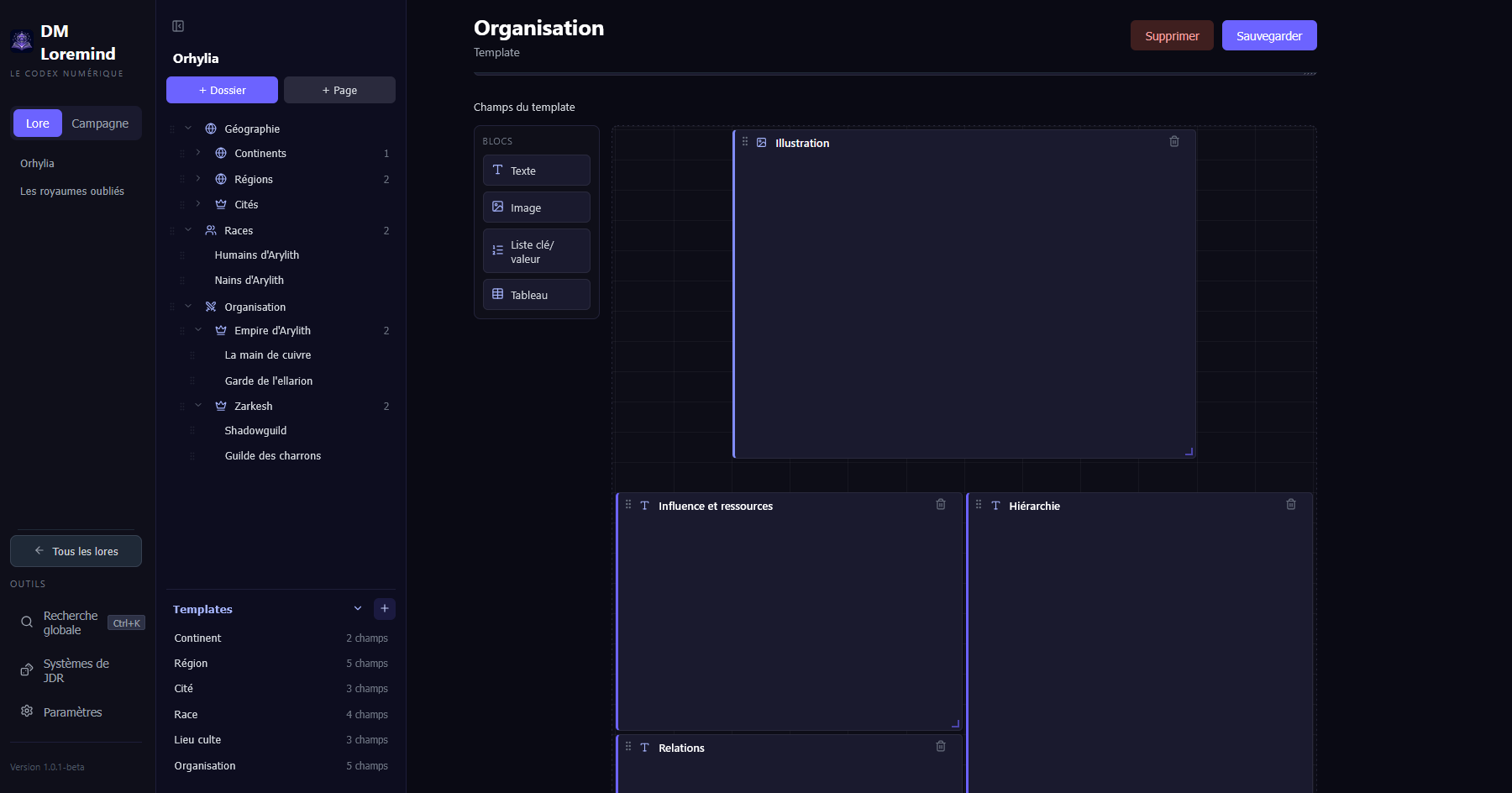
Task: Delete the Influence et ressources field
Action: point(941,505)
